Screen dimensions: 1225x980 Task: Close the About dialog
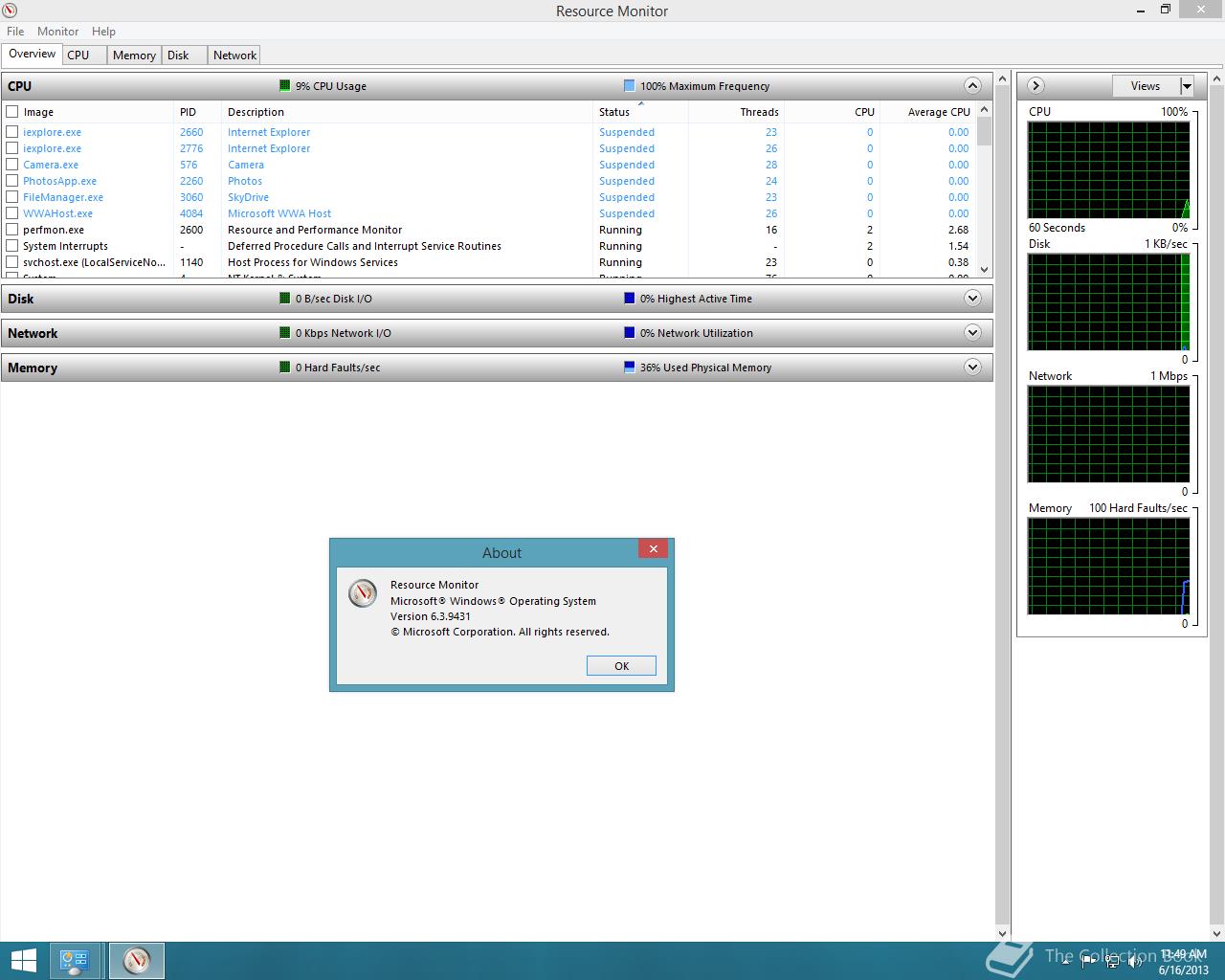coord(653,548)
